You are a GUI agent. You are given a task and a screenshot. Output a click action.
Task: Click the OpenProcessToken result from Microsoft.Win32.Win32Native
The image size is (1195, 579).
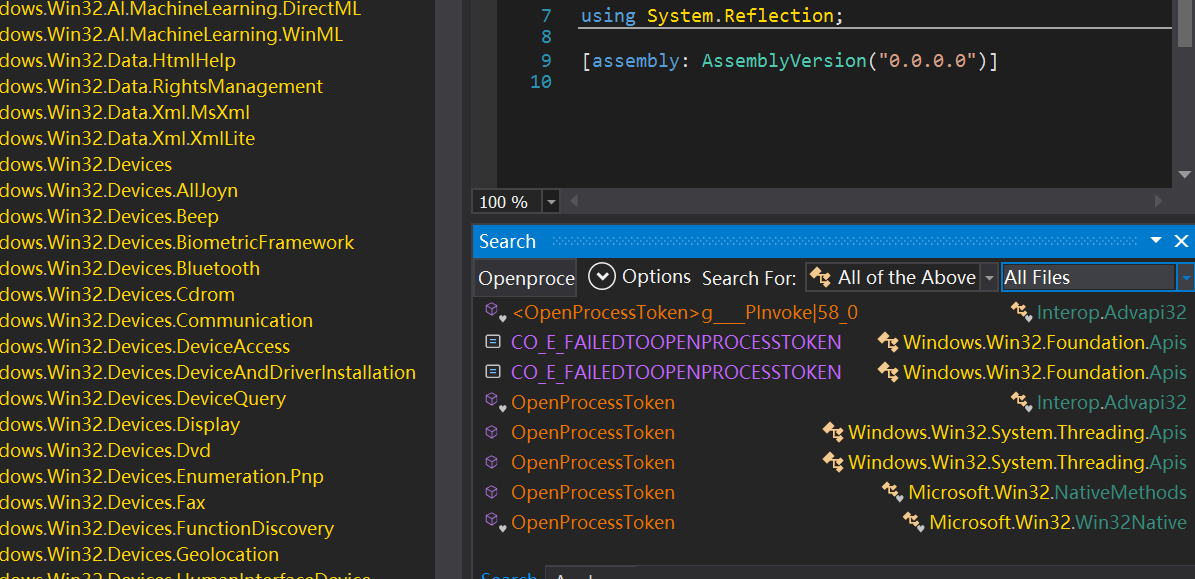click(x=592, y=522)
